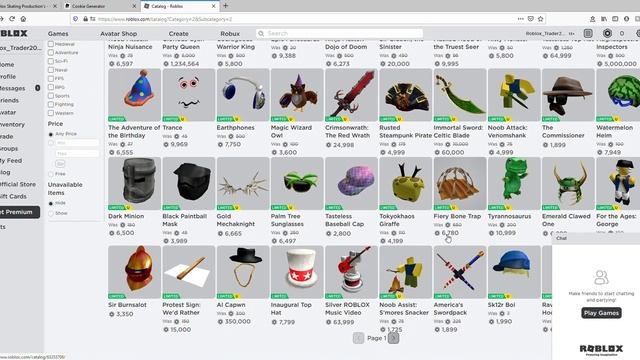Open the Sk12r Boi cap thumbnail
The width and height of the screenshot is (640, 360).
(x=514, y=272)
